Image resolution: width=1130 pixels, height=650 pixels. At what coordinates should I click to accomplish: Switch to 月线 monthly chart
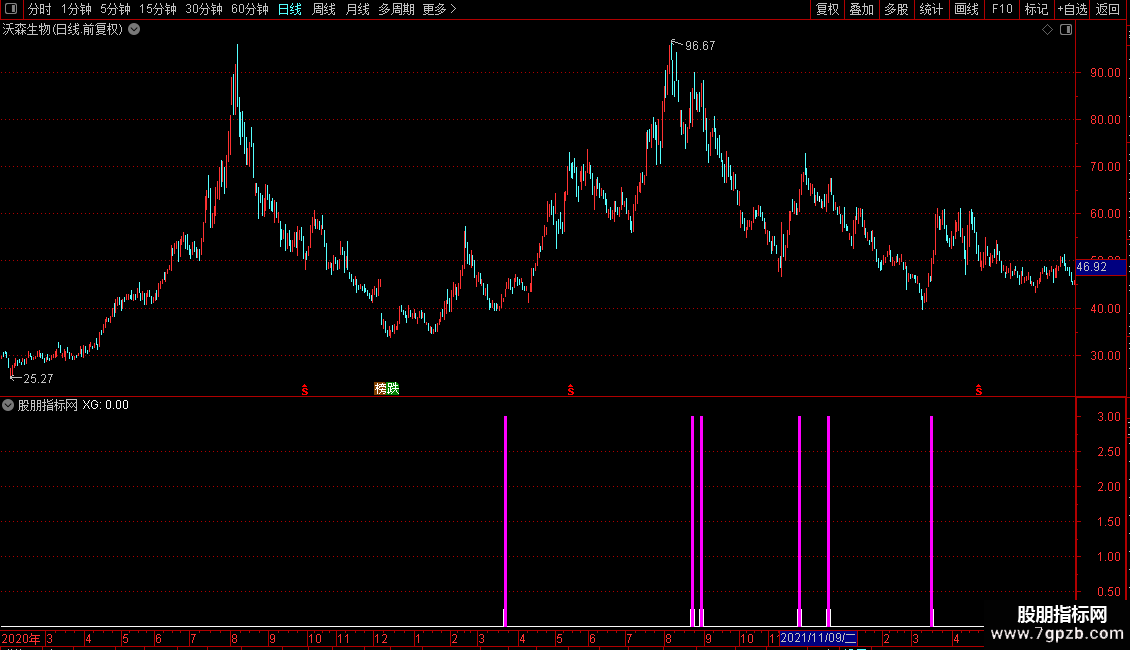357,9
